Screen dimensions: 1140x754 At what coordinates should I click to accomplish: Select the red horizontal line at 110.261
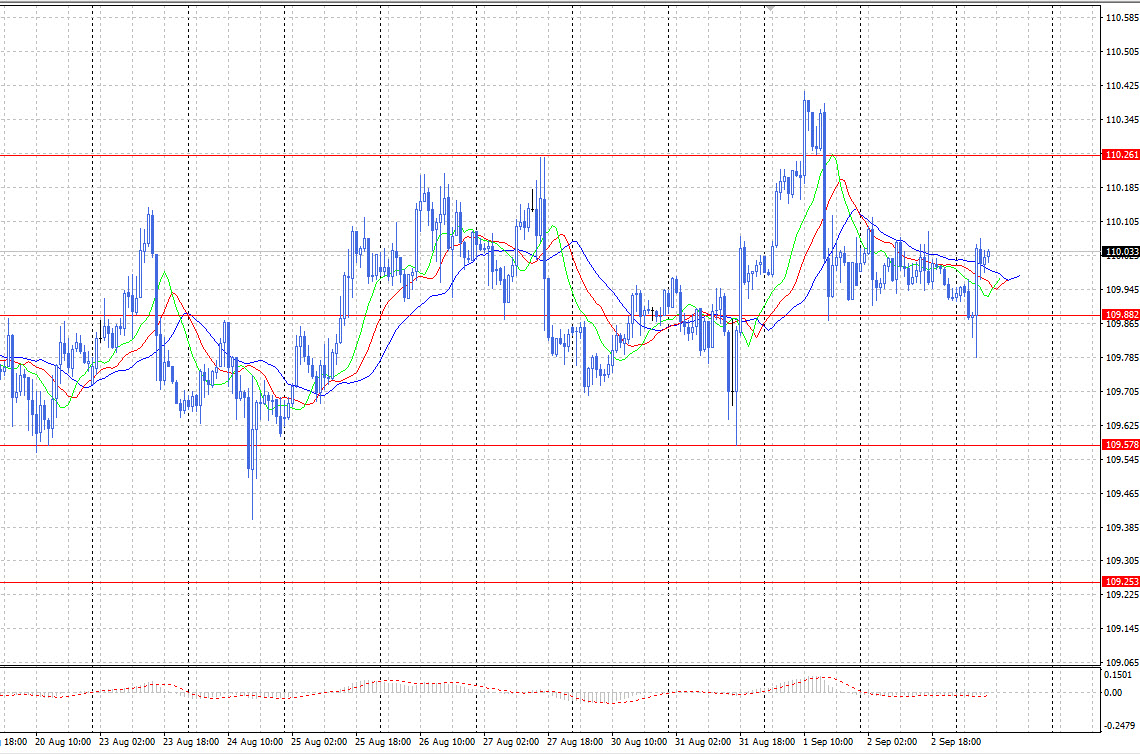tap(550, 155)
